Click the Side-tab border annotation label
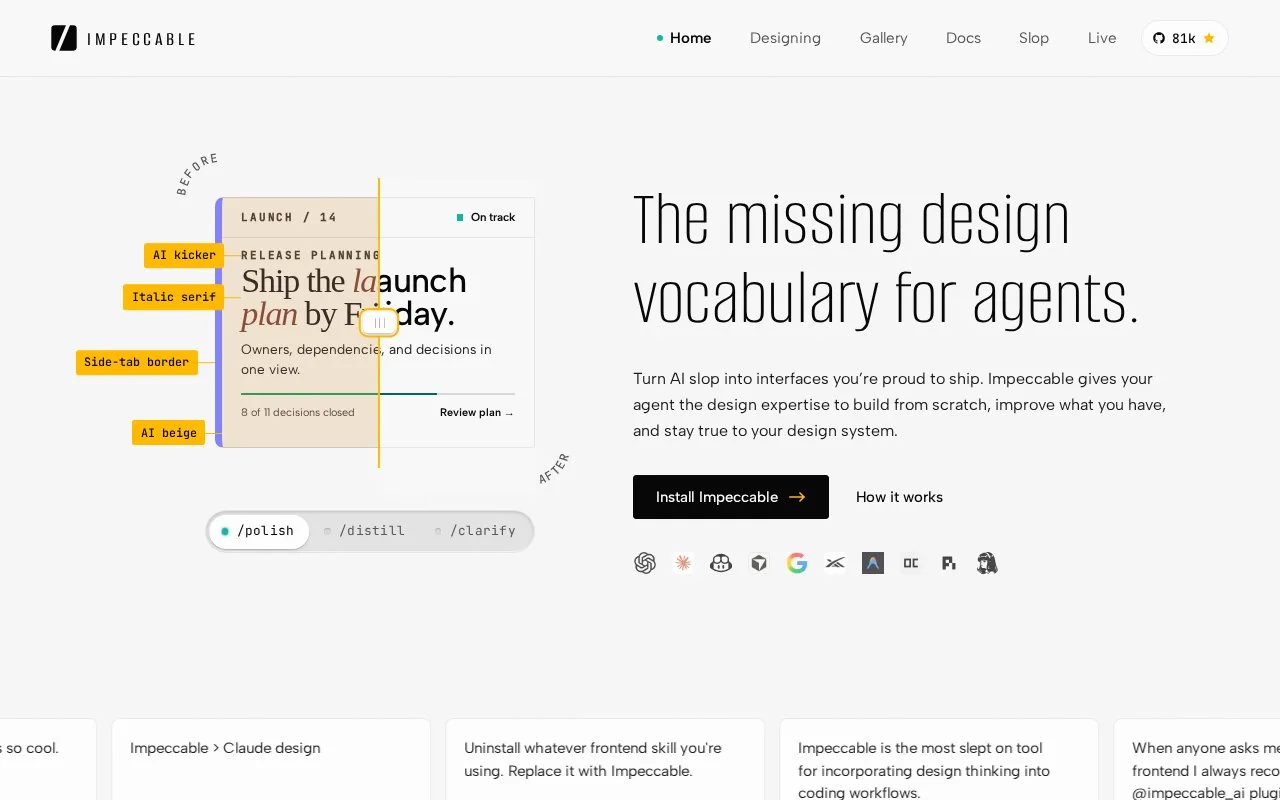Screen dimensions: 1280x800 (136, 362)
